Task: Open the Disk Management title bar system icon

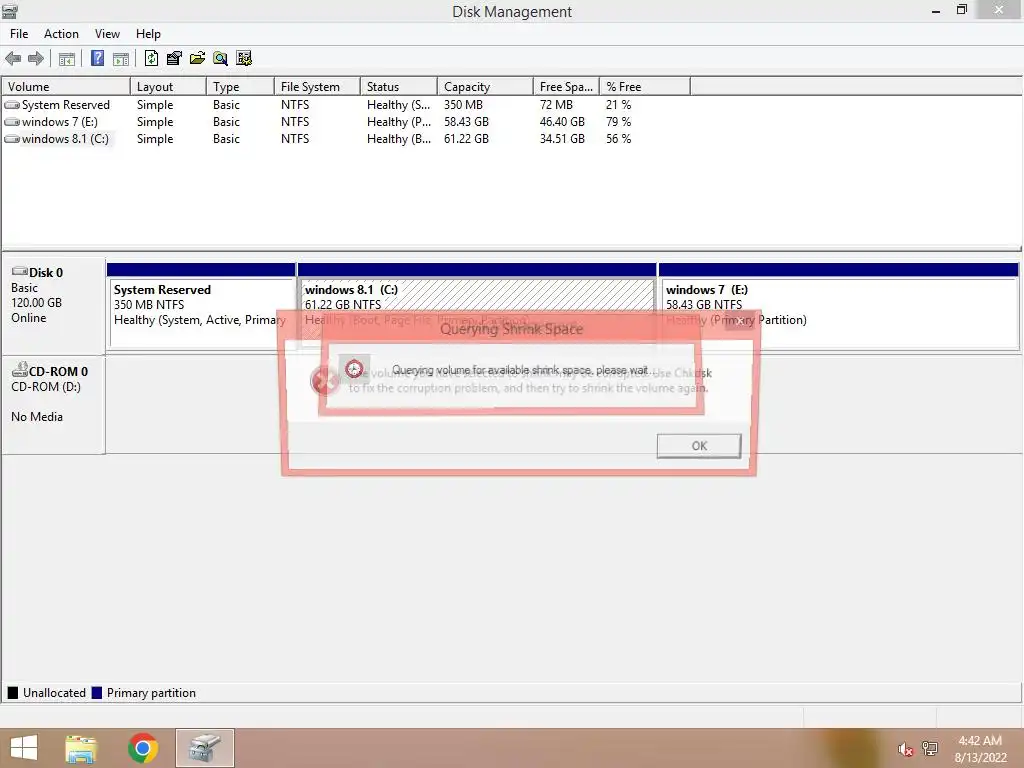Action: 10,10
